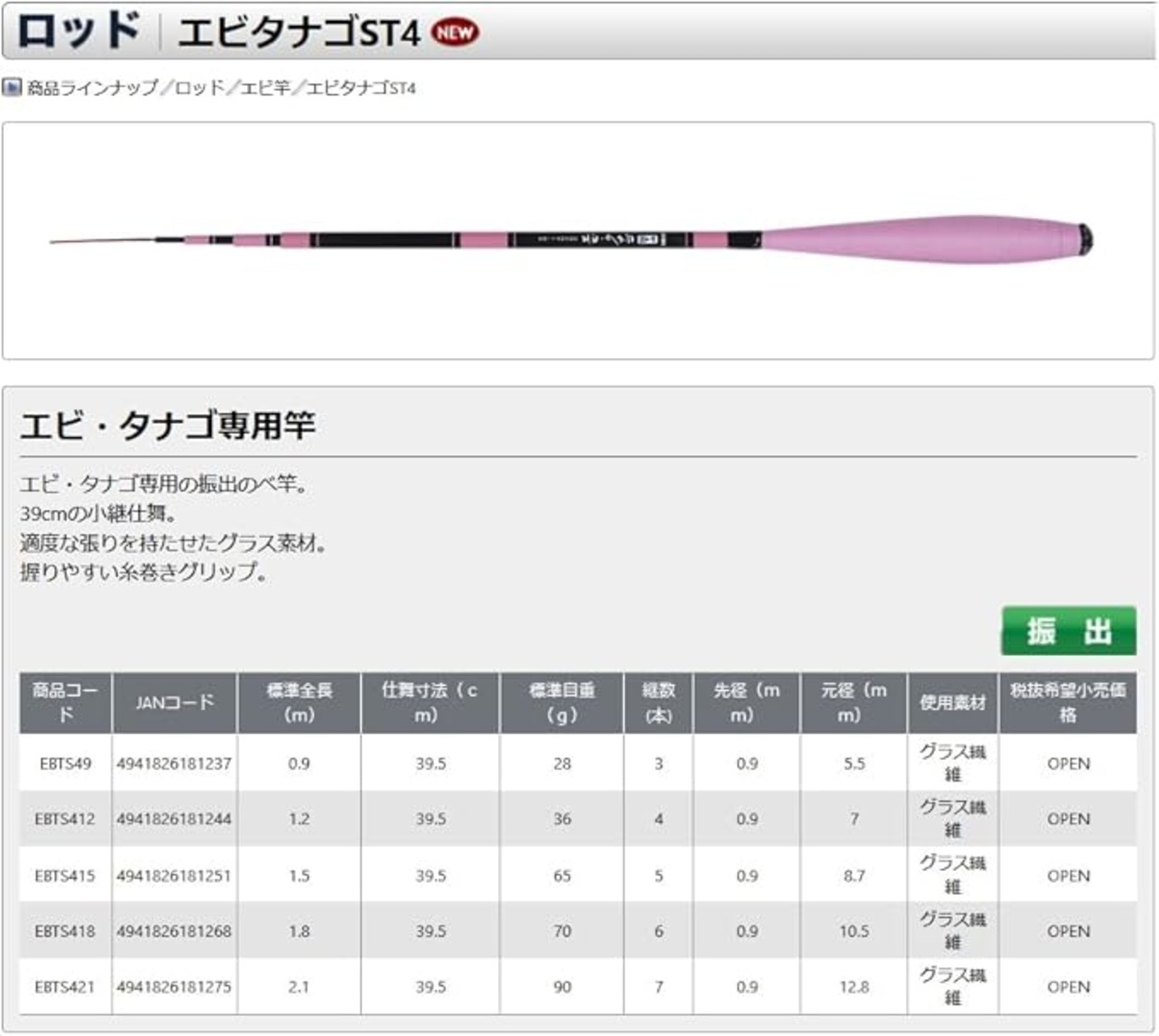Image resolution: width=1159 pixels, height=1036 pixels.
Task: Click the エビ・タナゴ専用竿 heading
Action: 168,425
